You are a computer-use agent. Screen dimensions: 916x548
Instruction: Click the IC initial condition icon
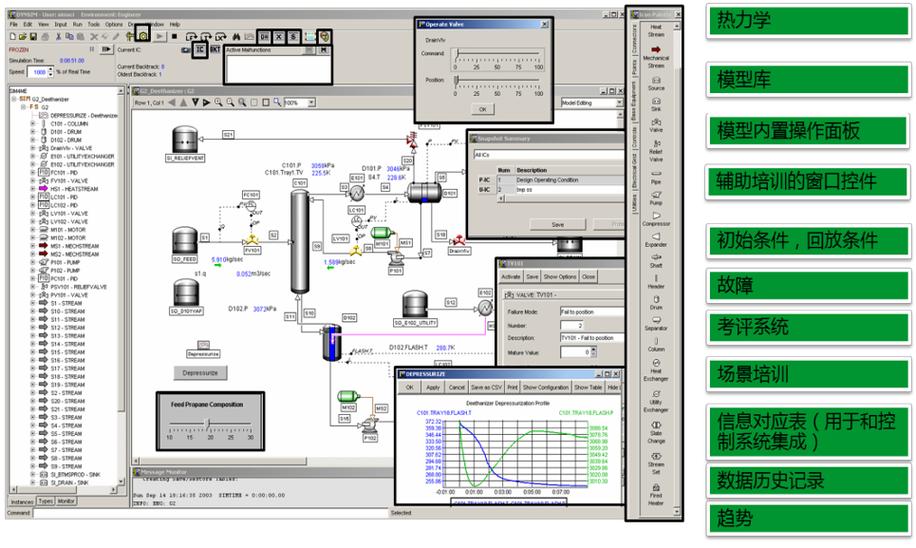(200, 48)
